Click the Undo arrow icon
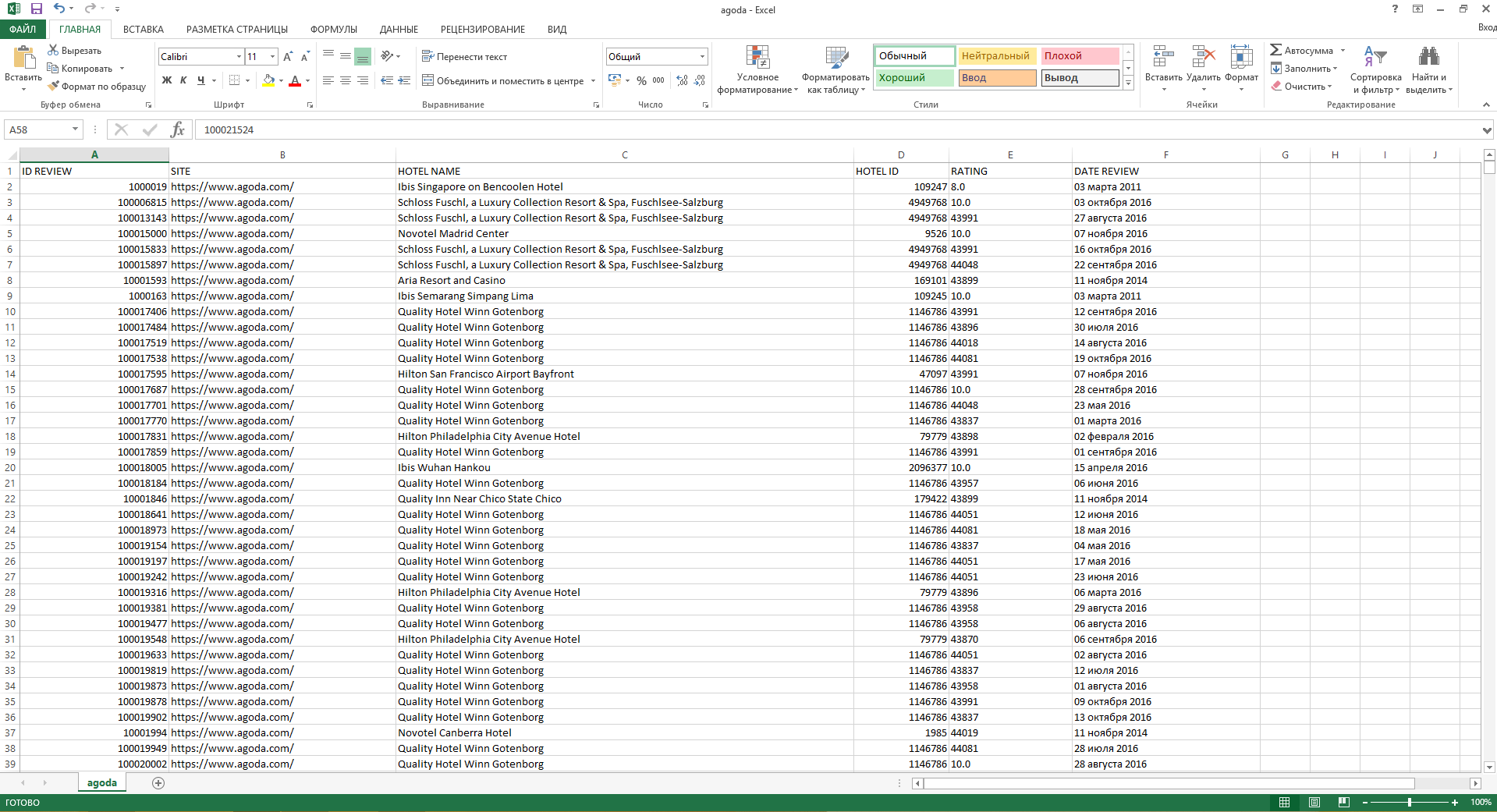The width and height of the screenshot is (1497, 812). click(x=59, y=9)
